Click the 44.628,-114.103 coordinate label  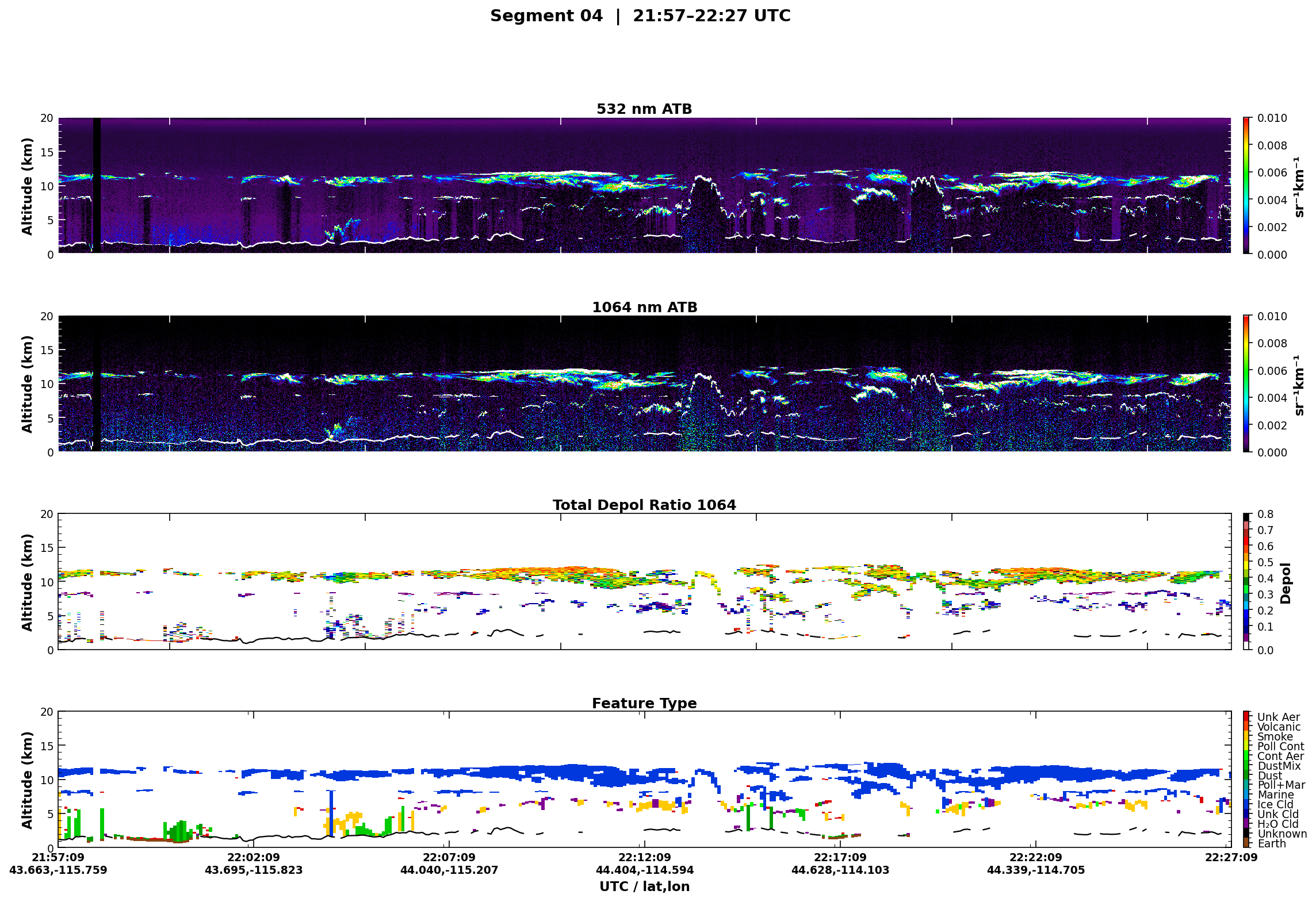tap(840, 870)
